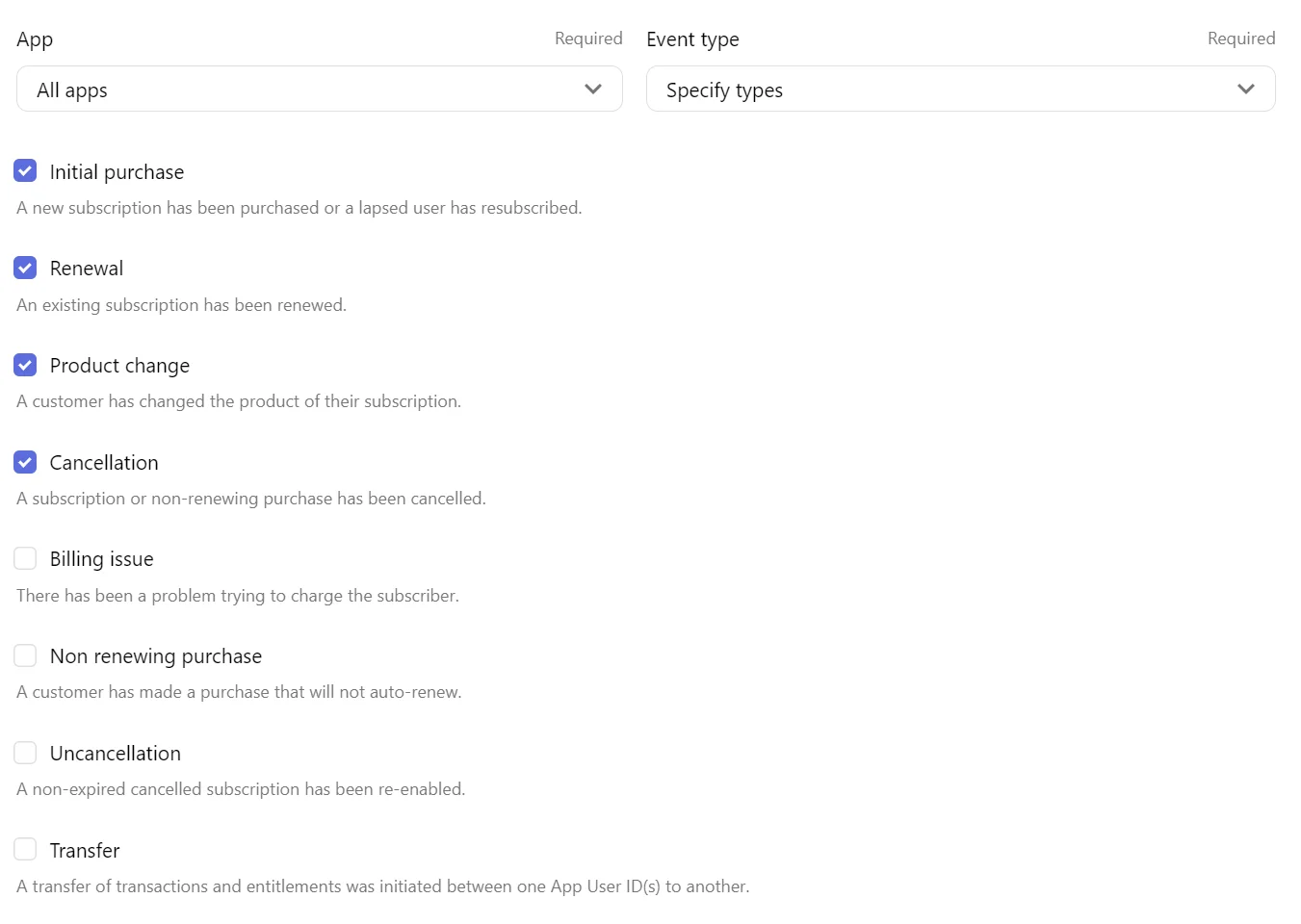Expand the Specify types dropdown chevron
This screenshot has height=924, width=1301.
click(x=1246, y=89)
